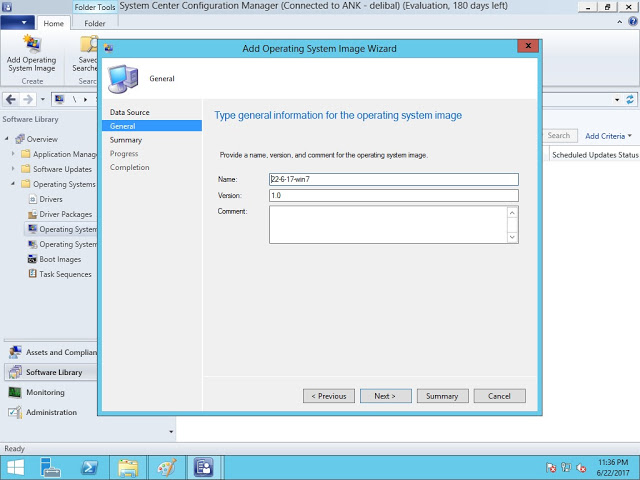Click the Windows Start button
The width and height of the screenshot is (640, 480).
click(19, 466)
